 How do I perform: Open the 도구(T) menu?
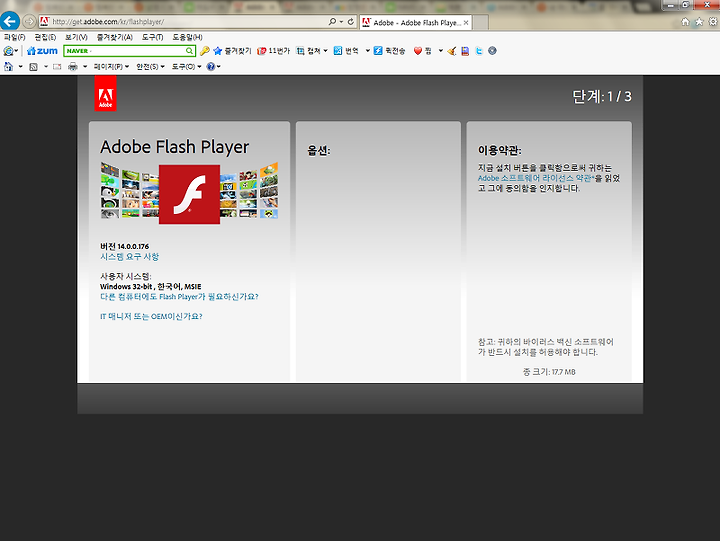click(x=152, y=37)
